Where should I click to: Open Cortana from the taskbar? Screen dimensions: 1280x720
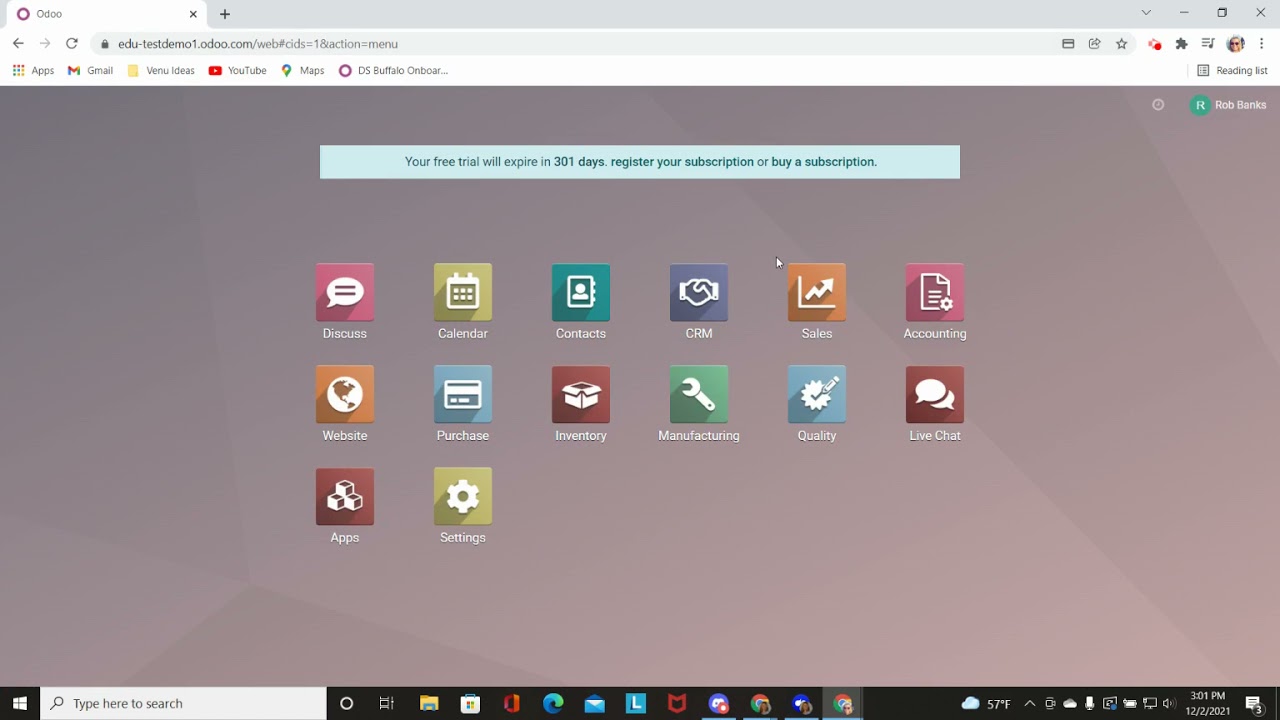tap(346, 704)
